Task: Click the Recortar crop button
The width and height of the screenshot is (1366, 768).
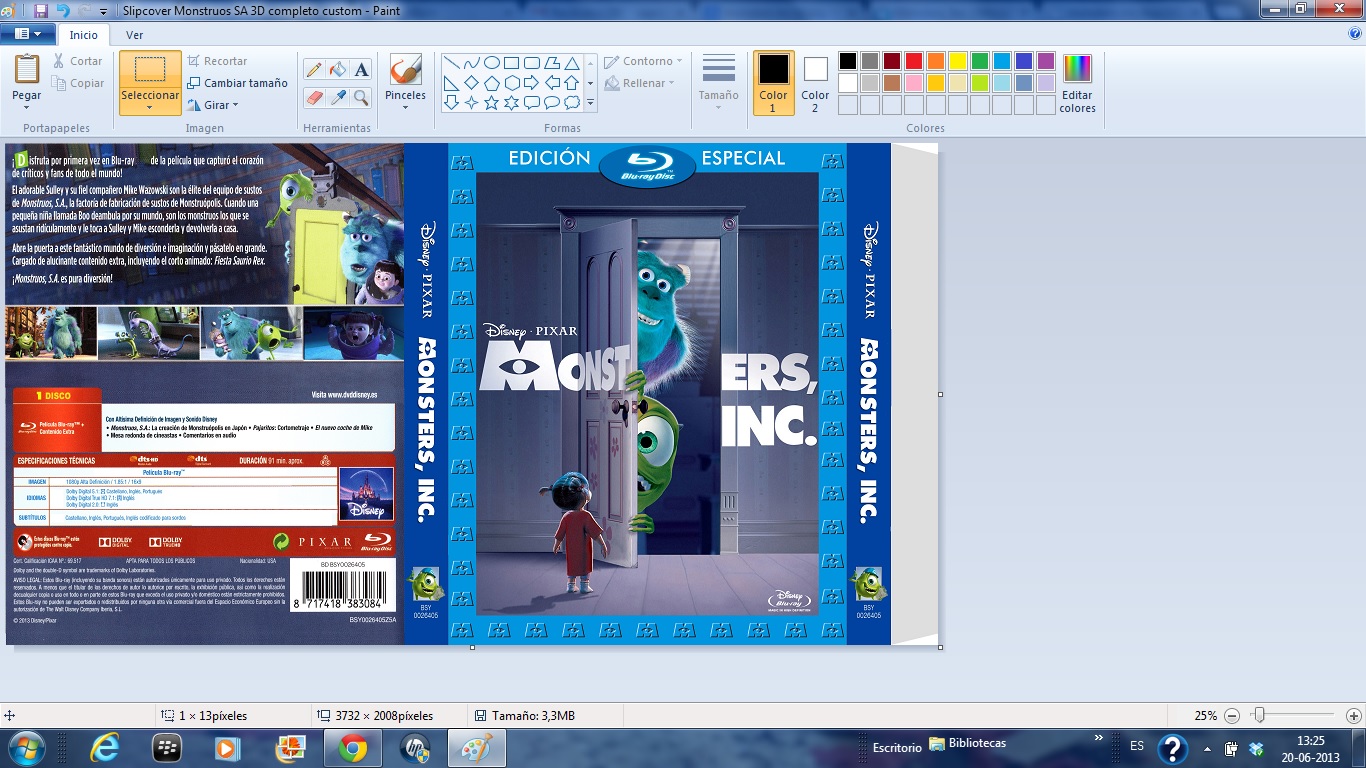Action: 217,61
